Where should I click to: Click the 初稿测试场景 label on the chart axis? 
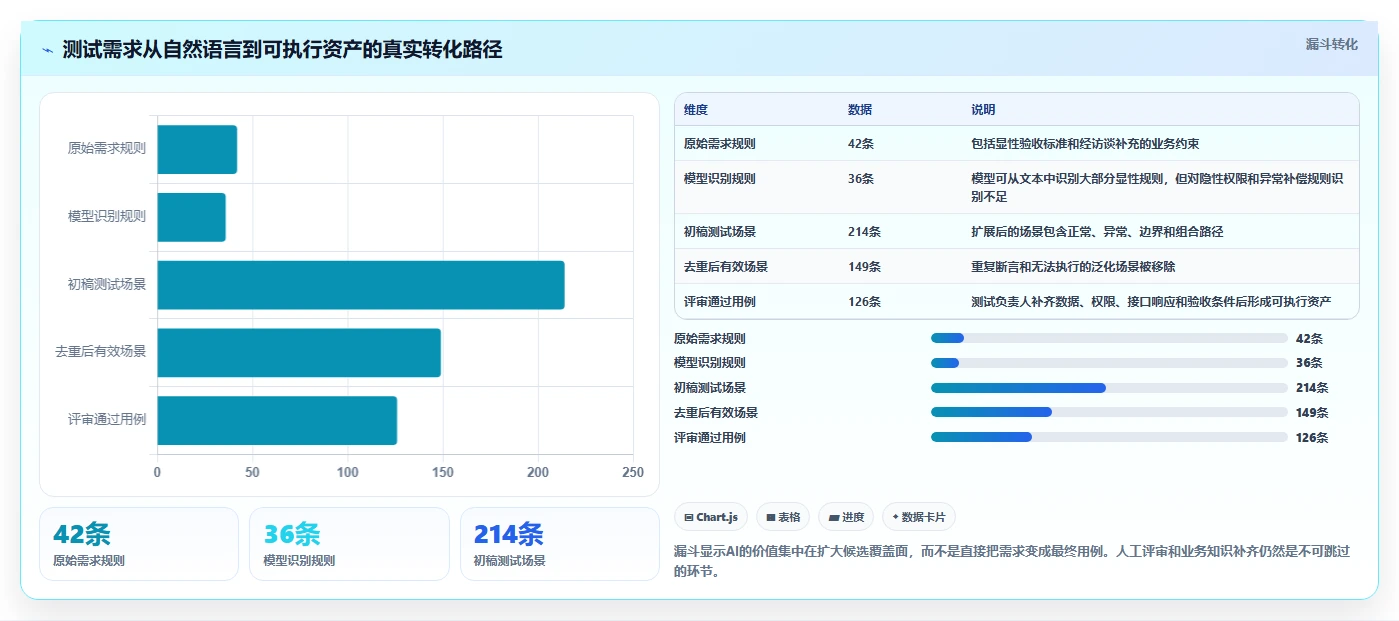(107, 285)
